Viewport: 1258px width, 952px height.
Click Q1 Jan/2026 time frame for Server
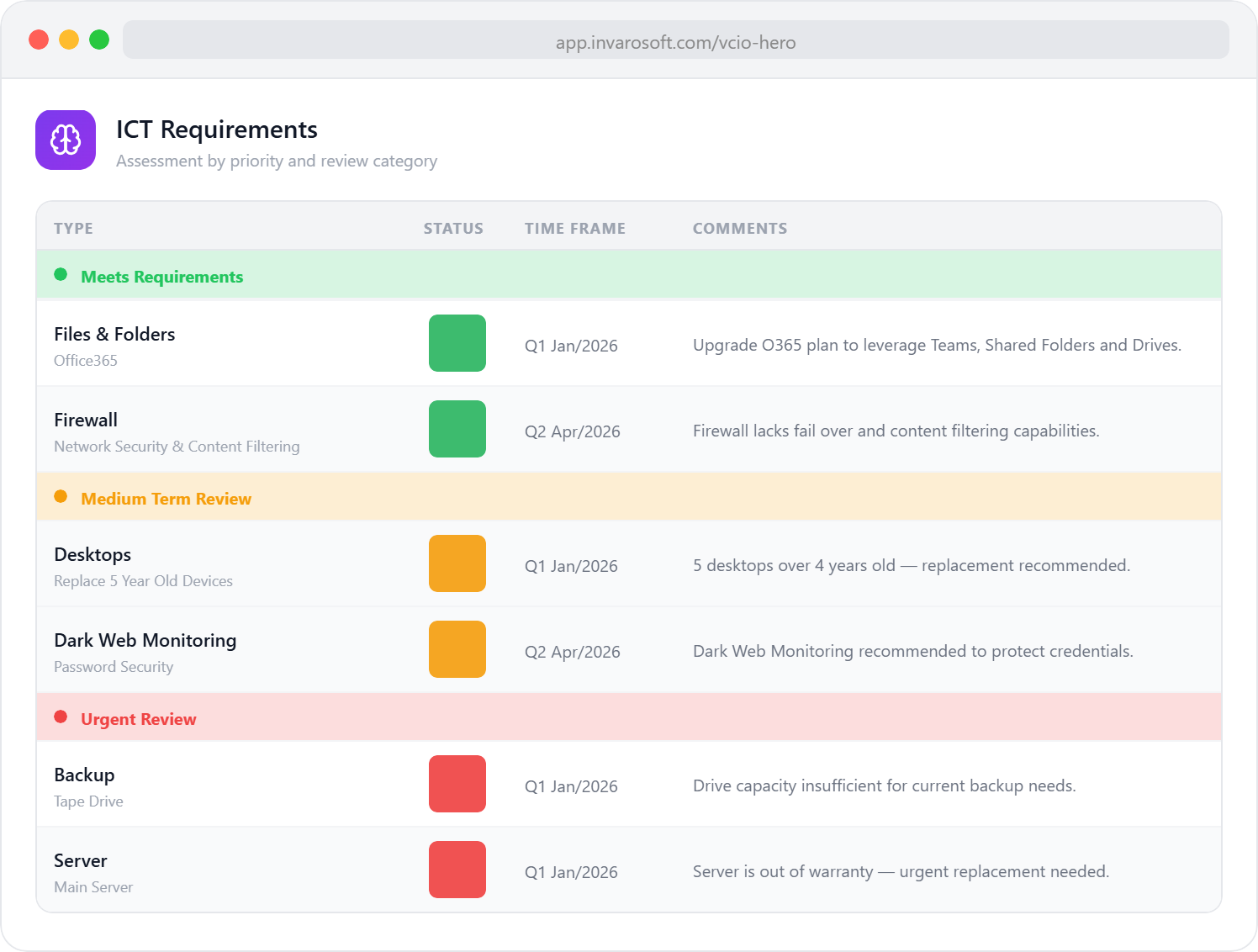point(571,872)
